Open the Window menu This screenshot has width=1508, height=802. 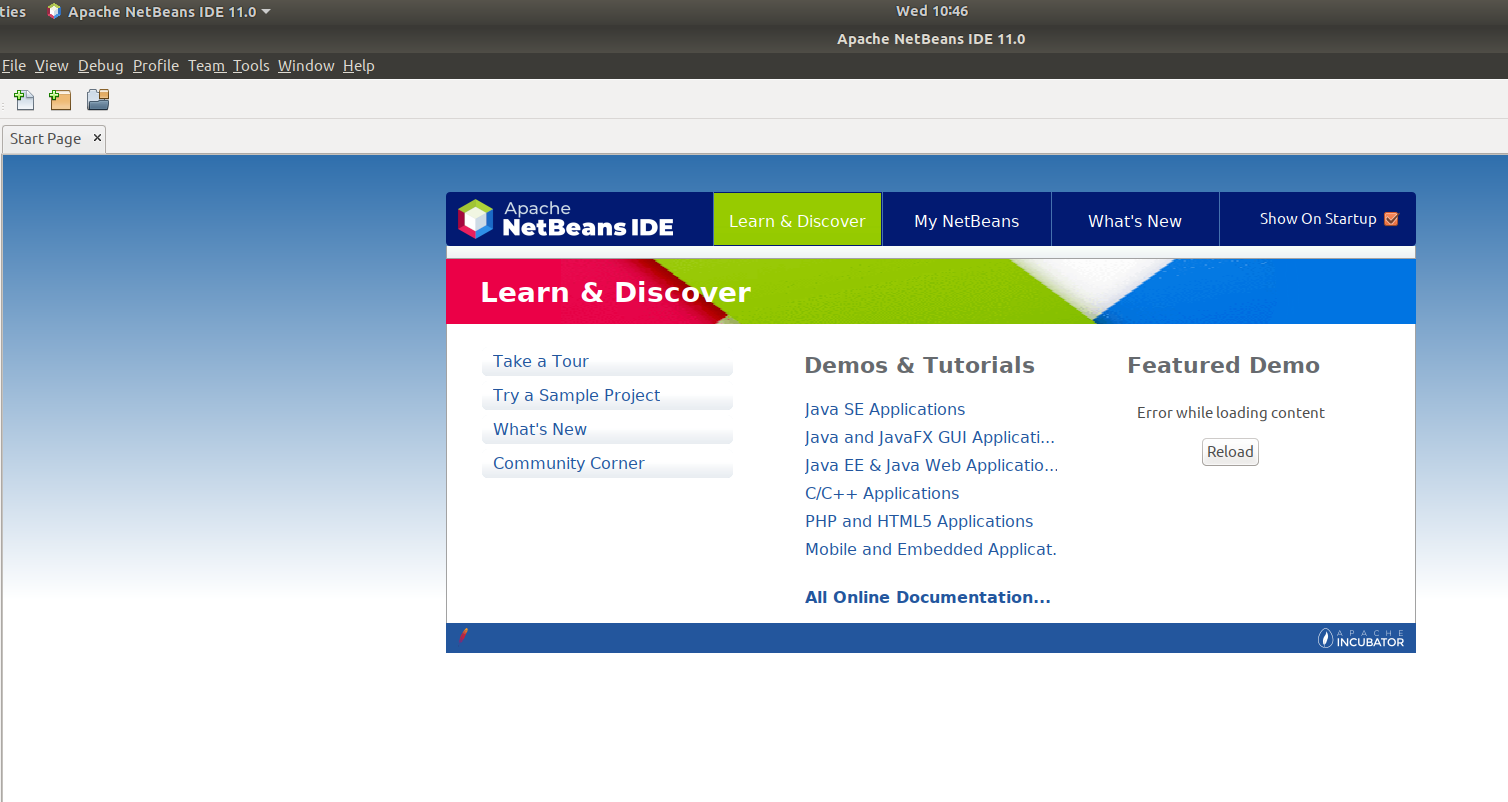306,66
